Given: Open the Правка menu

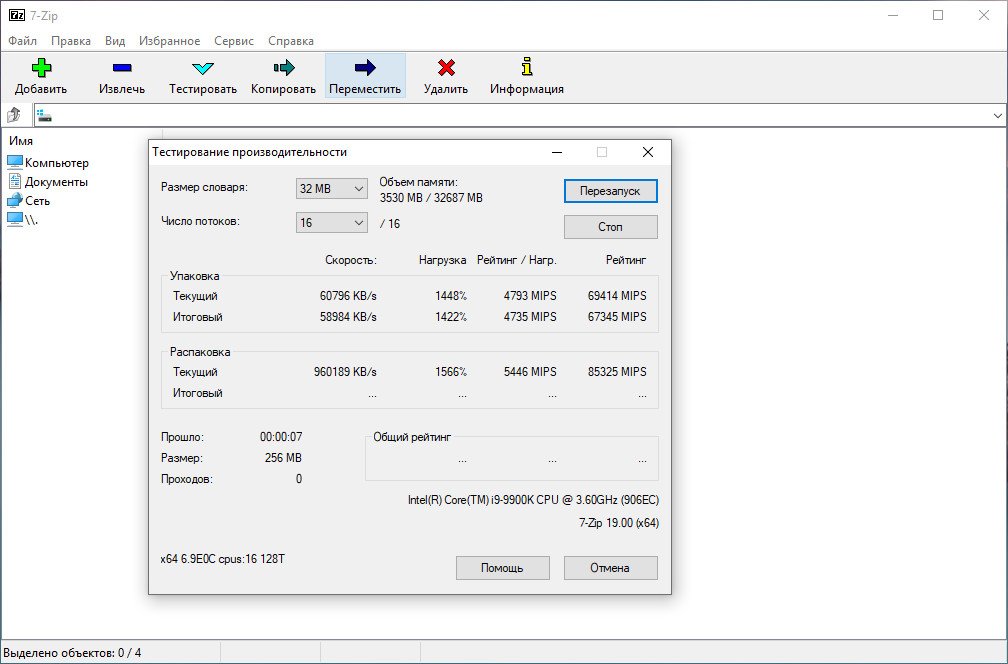Looking at the screenshot, I should [x=71, y=40].
